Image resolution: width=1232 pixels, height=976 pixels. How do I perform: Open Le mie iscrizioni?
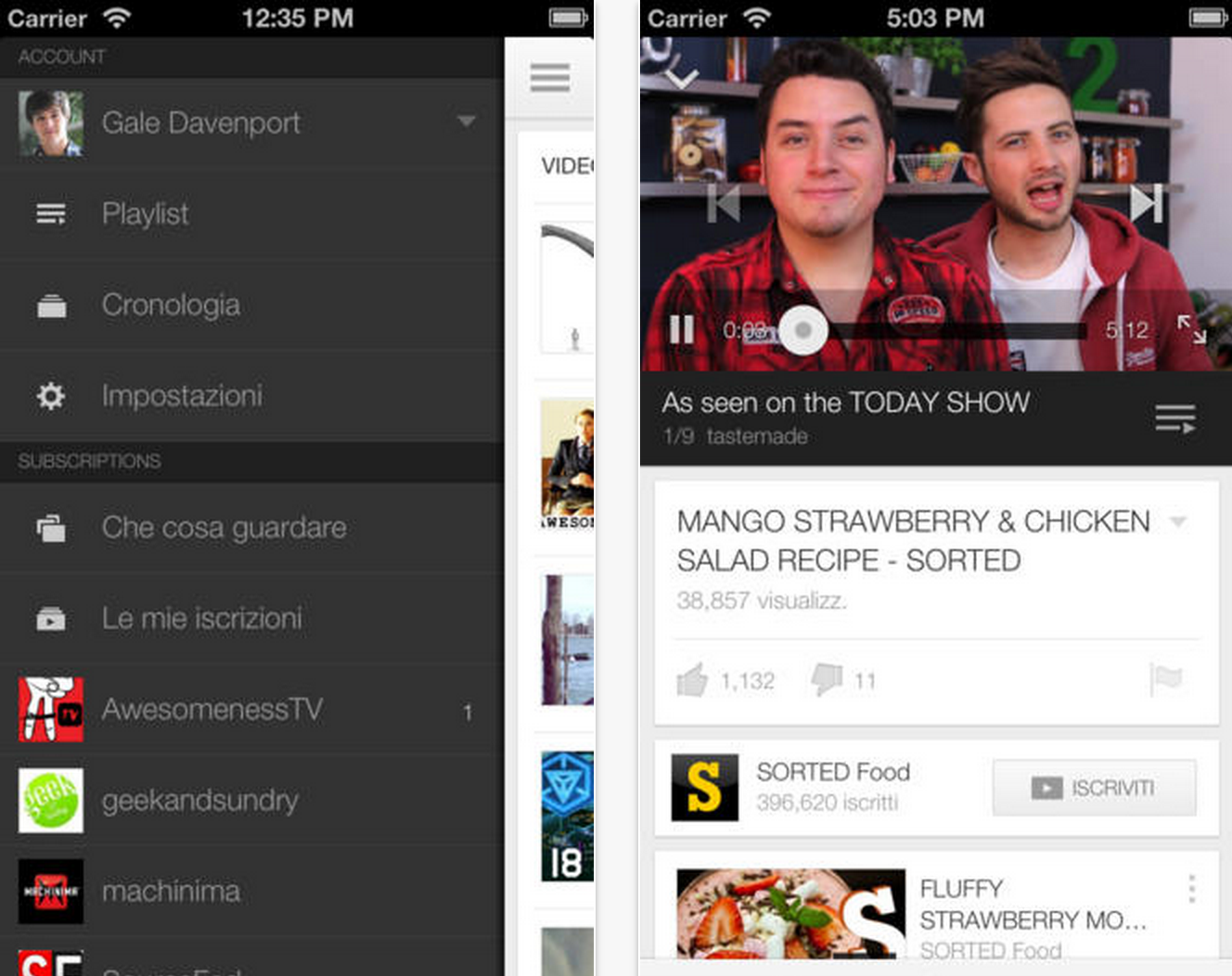click(252, 619)
